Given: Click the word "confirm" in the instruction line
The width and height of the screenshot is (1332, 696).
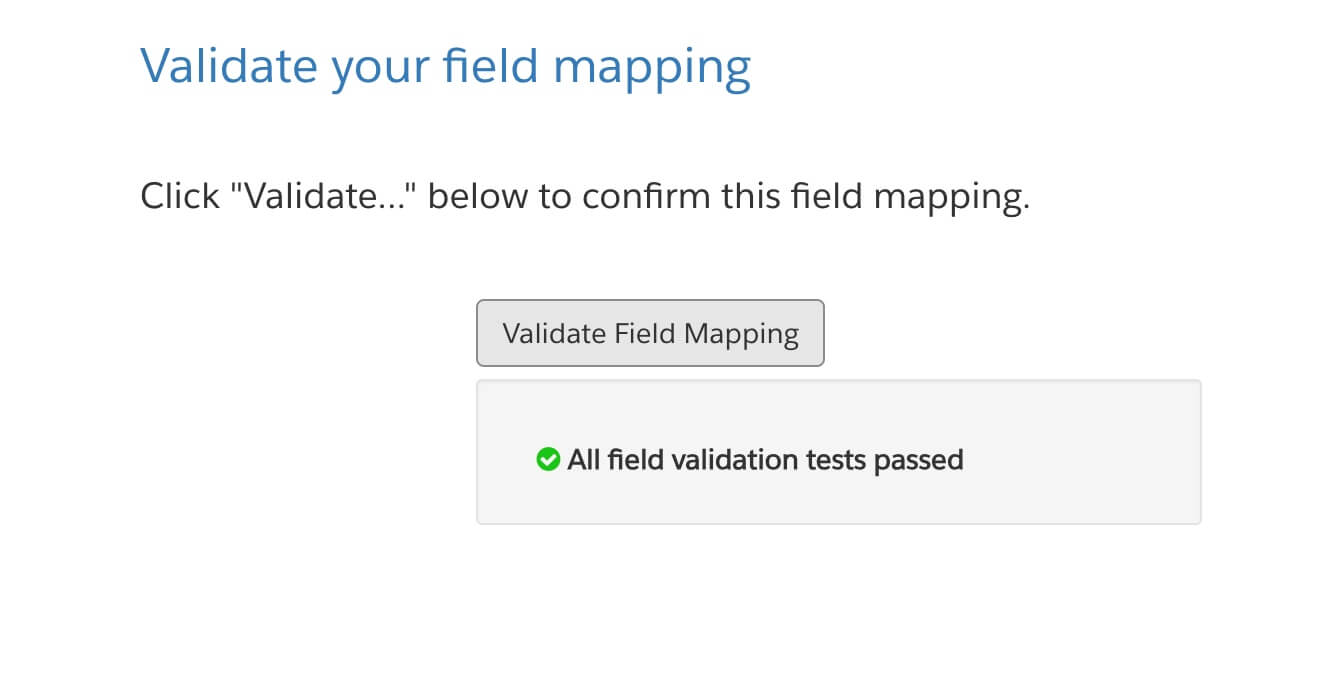Looking at the screenshot, I should coord(646,196).
